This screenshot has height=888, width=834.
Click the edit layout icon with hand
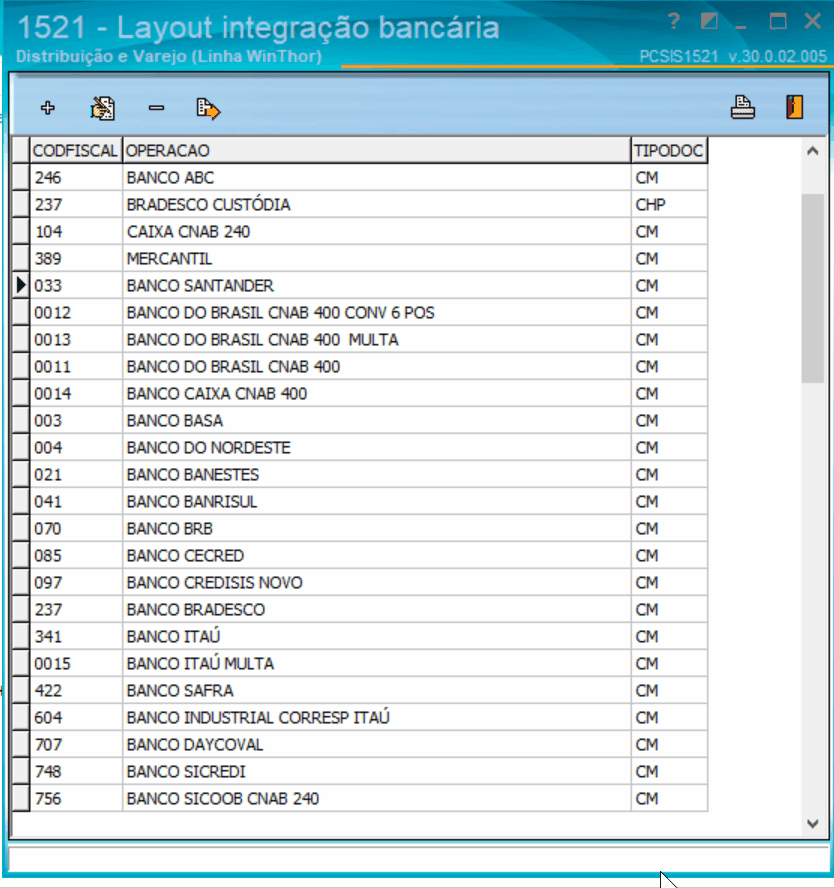pyautogui.click(x=102, y=108)
